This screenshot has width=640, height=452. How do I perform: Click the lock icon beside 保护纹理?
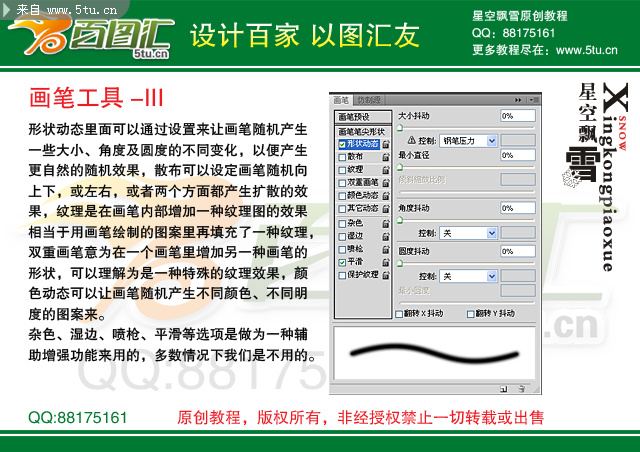pos(387,274)
